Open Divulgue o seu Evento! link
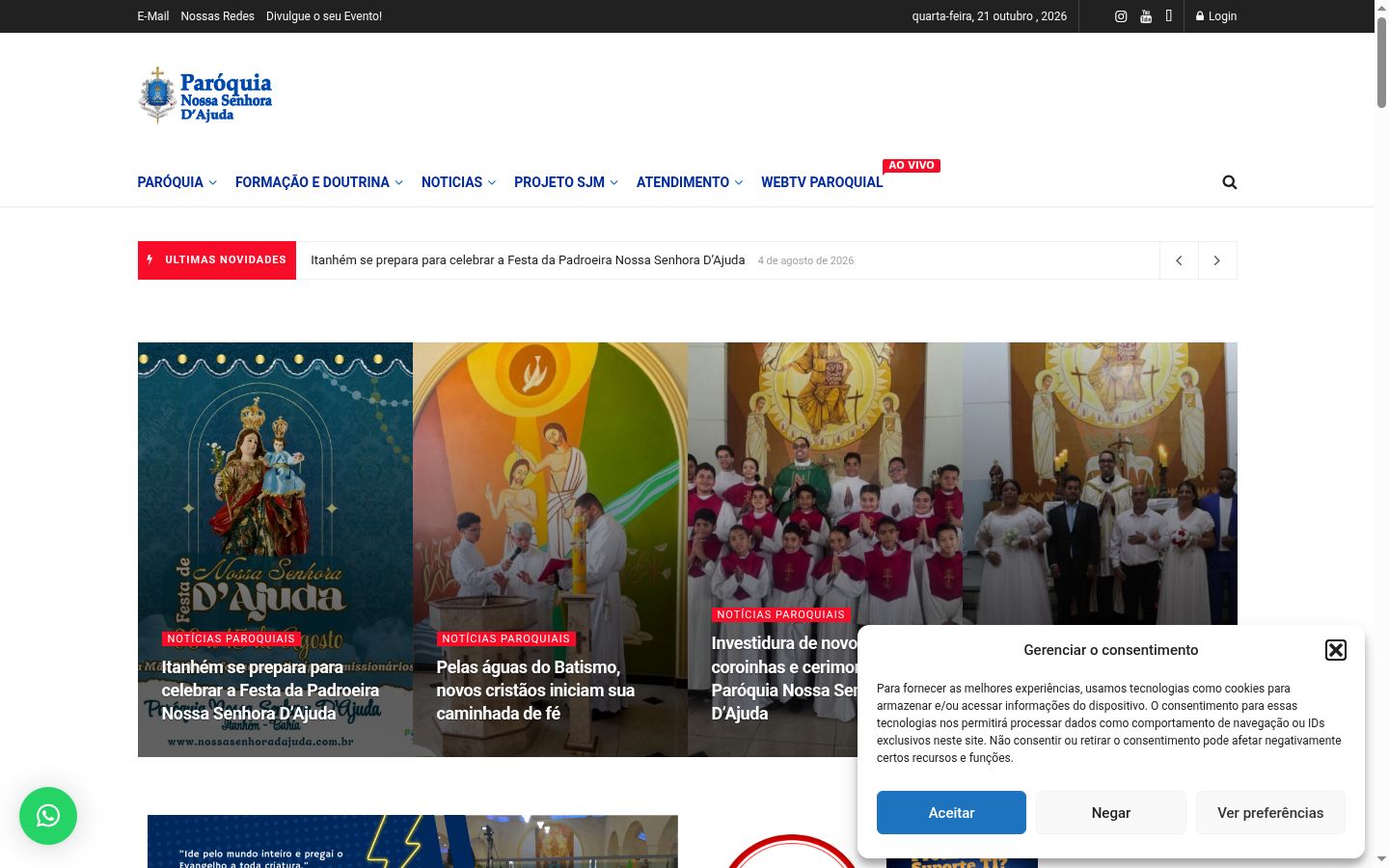 coord(324,16)
